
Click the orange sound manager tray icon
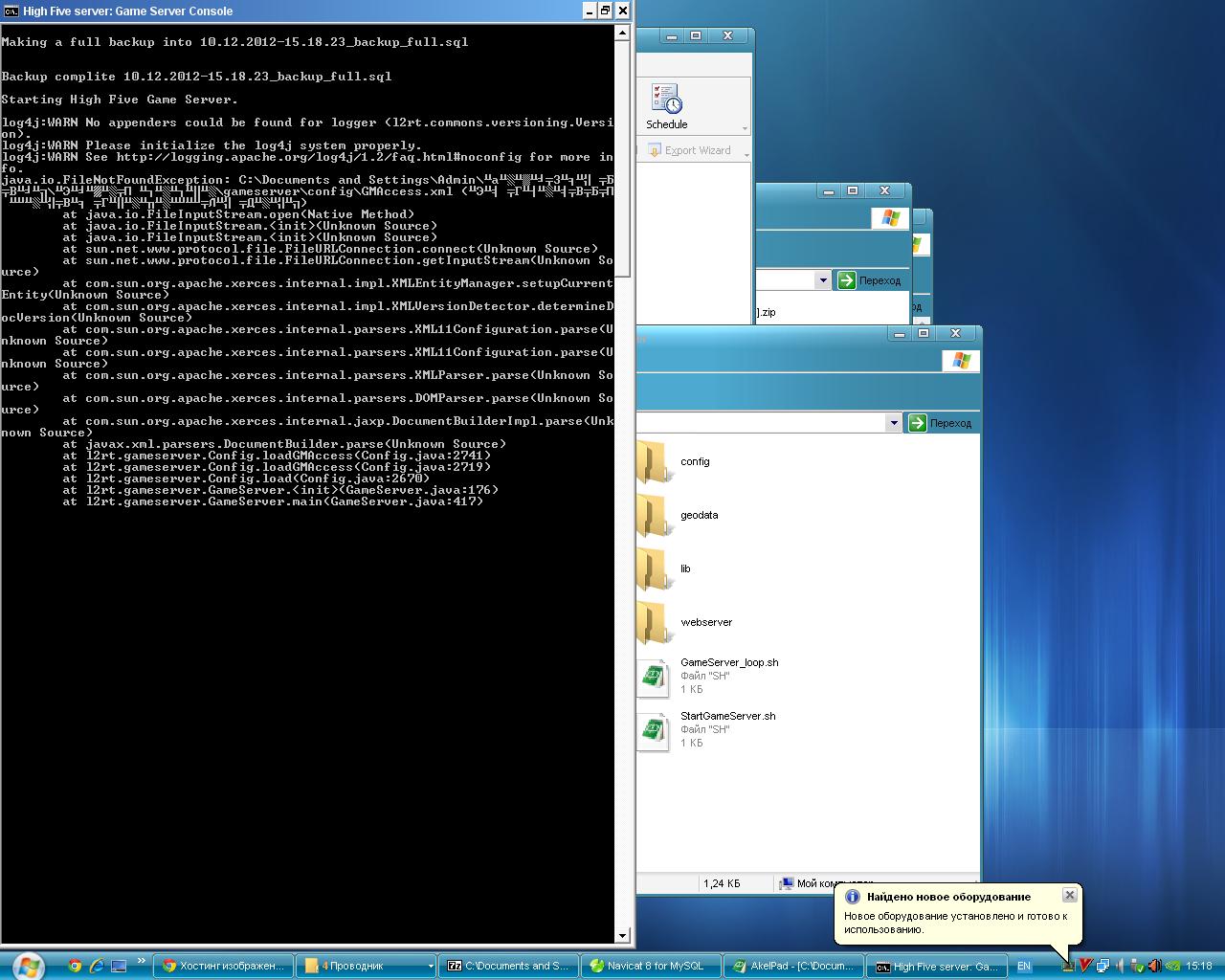point(1154,966)
